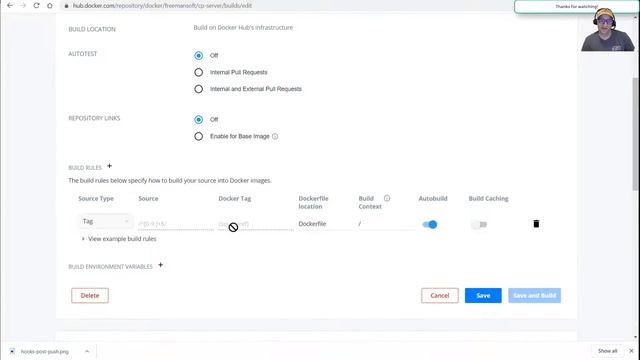Click the Cancel button
The height and width of the screenshot is (360, 640).
pyautogui.click(x=440, y=296)
